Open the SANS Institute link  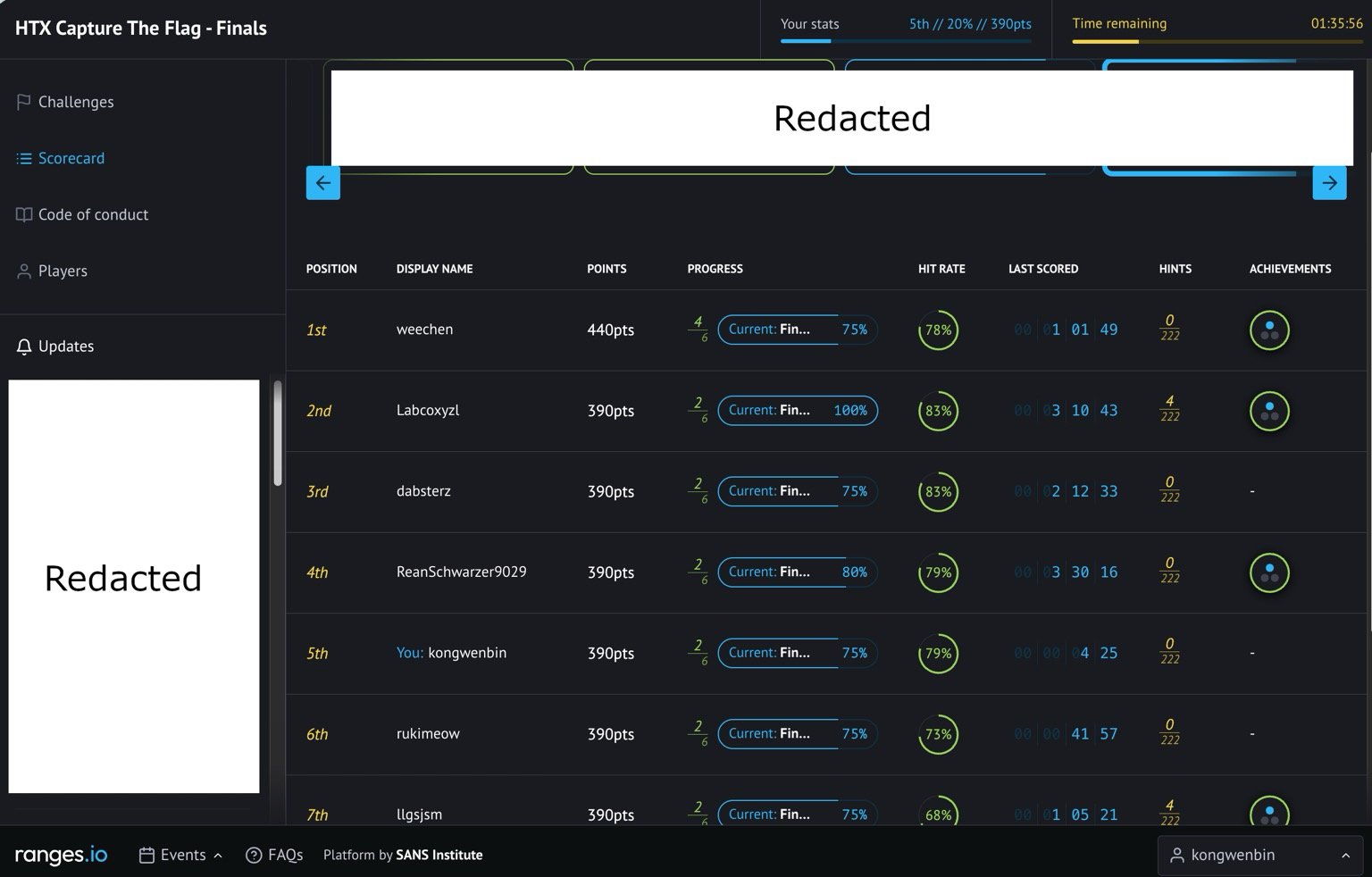439,856
